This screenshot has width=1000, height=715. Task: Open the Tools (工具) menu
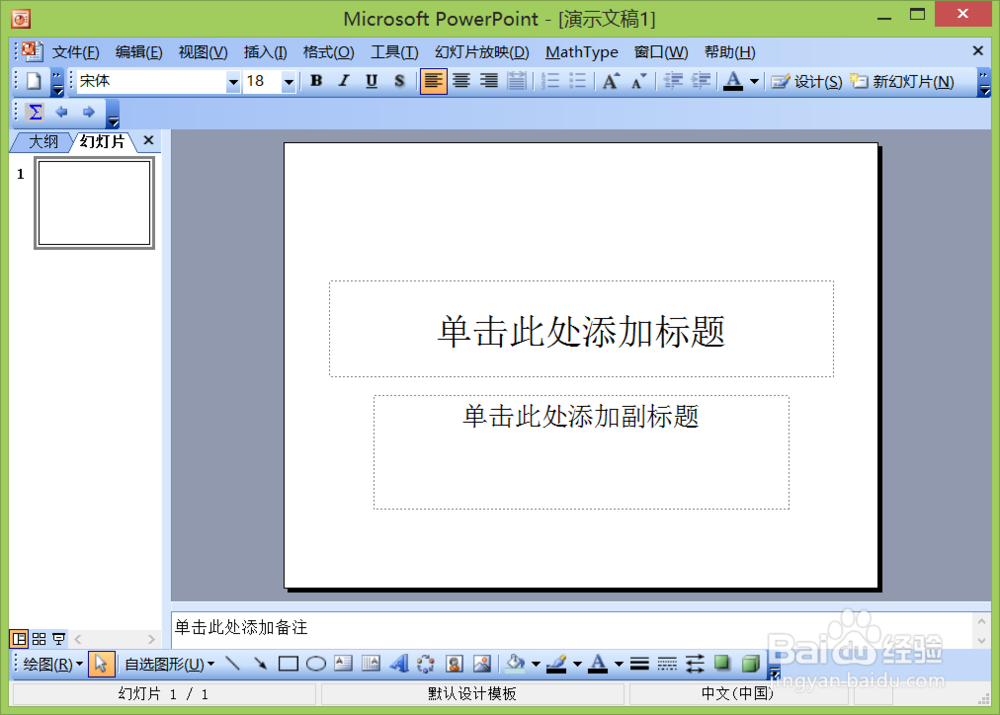[x=394, y=52]
